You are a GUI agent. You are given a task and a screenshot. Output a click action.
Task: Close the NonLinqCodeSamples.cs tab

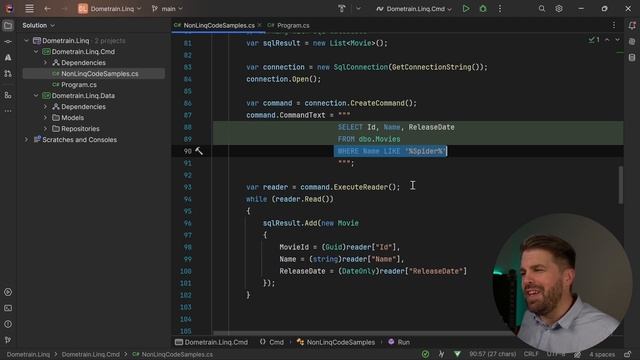coord(260,25)
